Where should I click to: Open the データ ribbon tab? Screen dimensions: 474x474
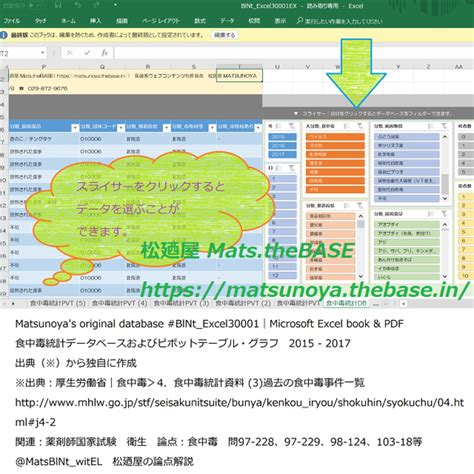tap(227, 21)
